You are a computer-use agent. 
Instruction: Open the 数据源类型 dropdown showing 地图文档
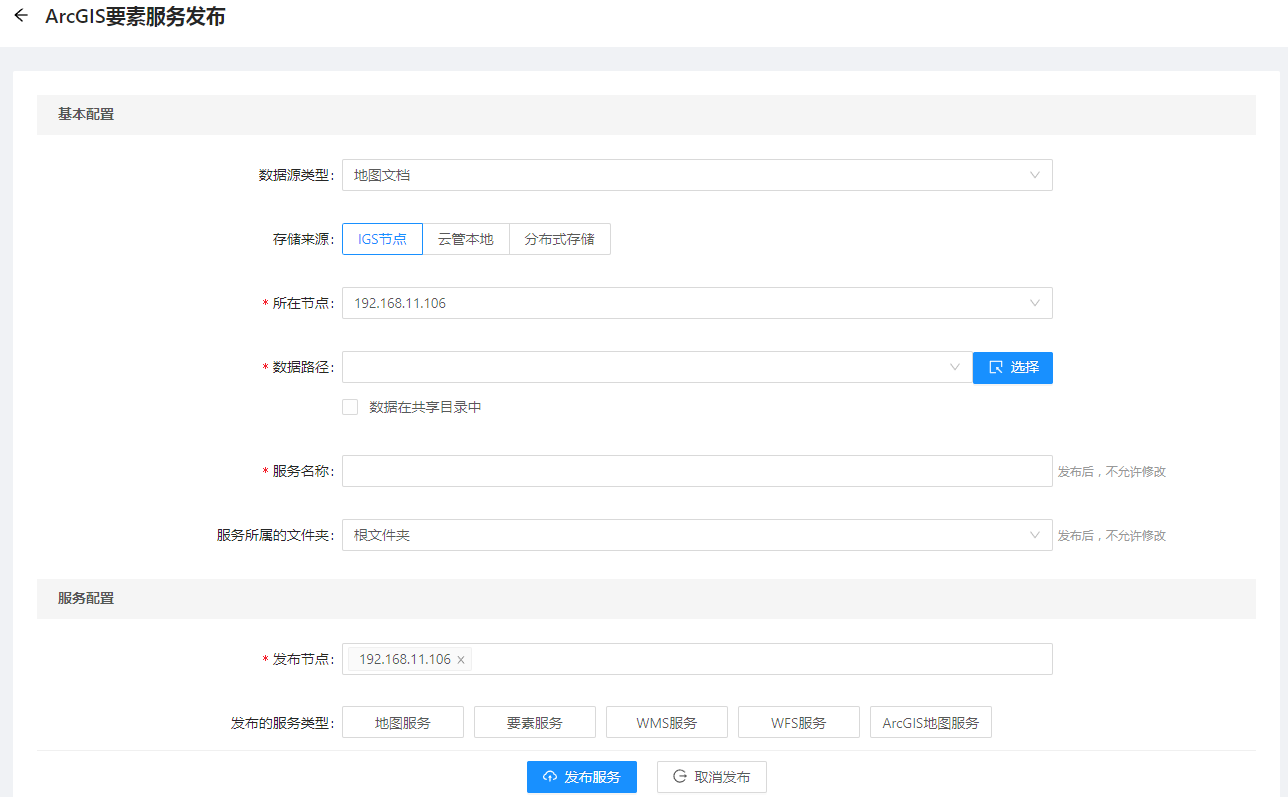(x=697, y=175)
